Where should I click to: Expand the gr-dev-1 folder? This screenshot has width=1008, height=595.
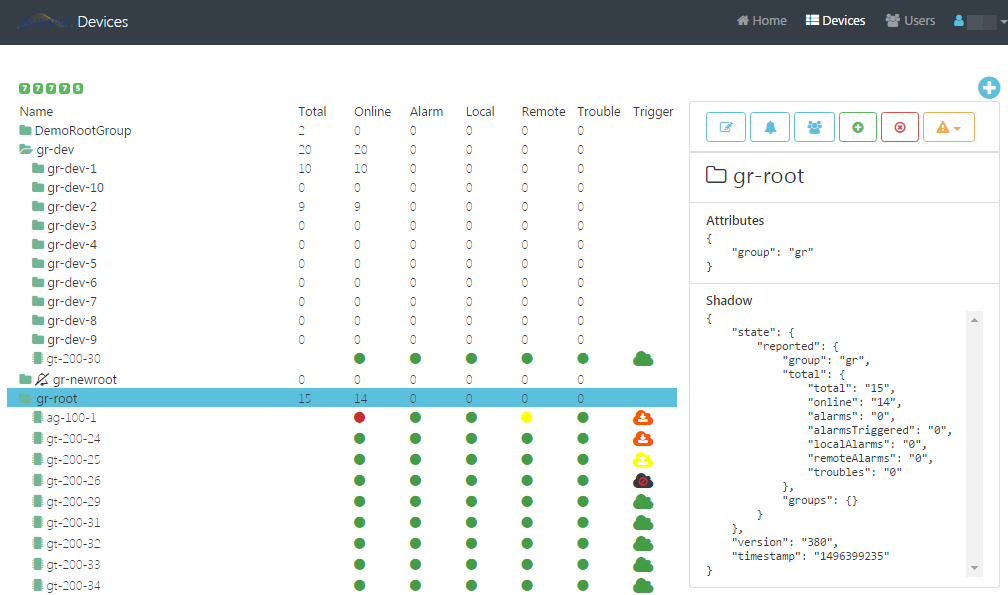click(x=38, y=168)
